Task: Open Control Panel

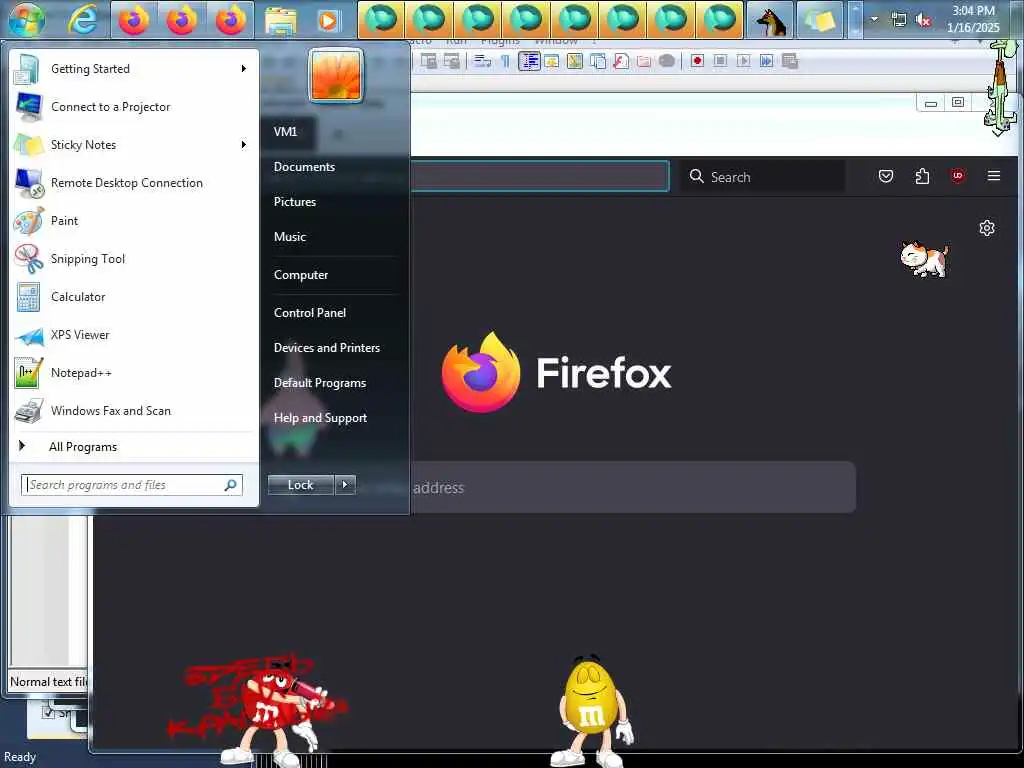Action: click(x=310, y=313)
